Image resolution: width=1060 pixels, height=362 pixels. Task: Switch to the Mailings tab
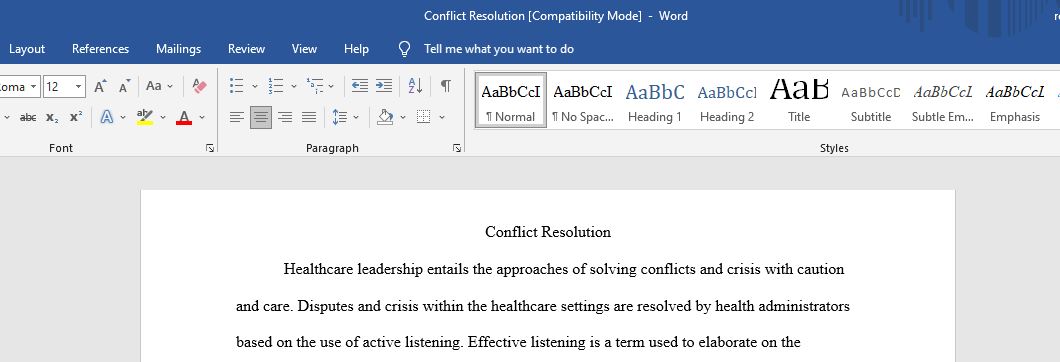178,49
